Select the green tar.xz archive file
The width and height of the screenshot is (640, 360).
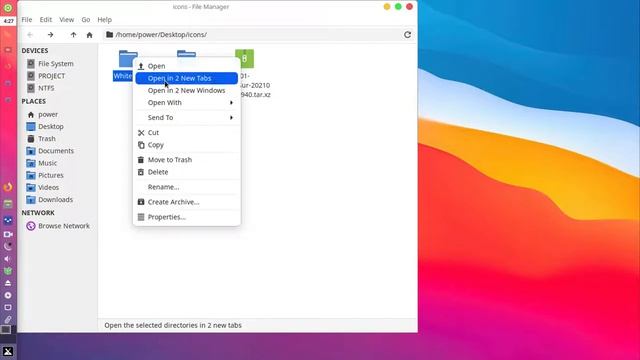click(244, 59)
